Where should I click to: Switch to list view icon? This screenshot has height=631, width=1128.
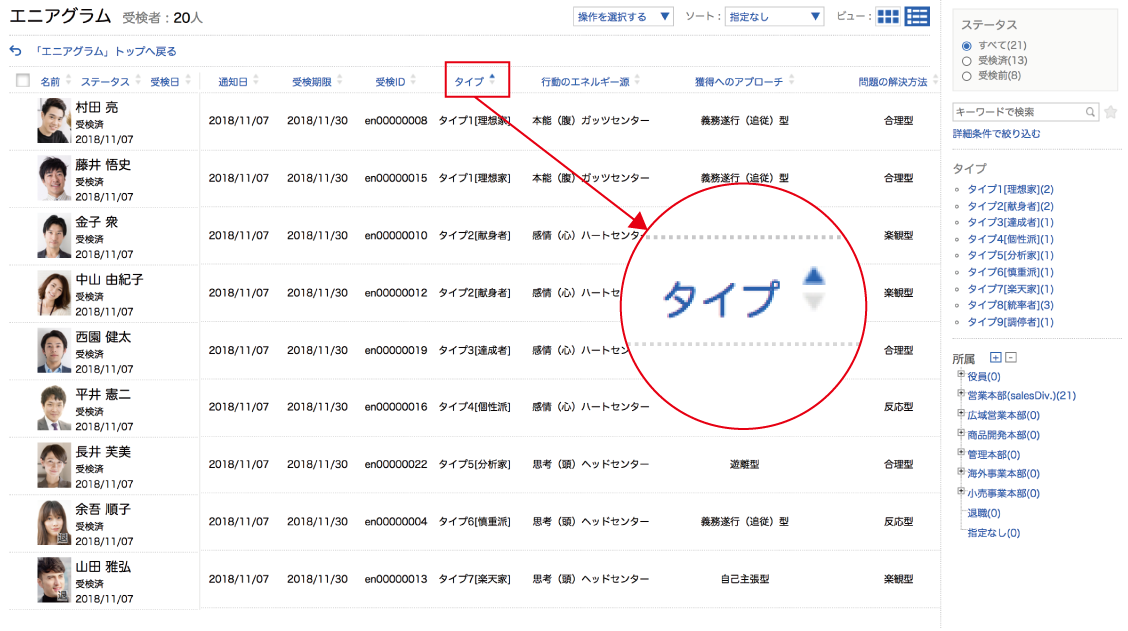[917, 17]
